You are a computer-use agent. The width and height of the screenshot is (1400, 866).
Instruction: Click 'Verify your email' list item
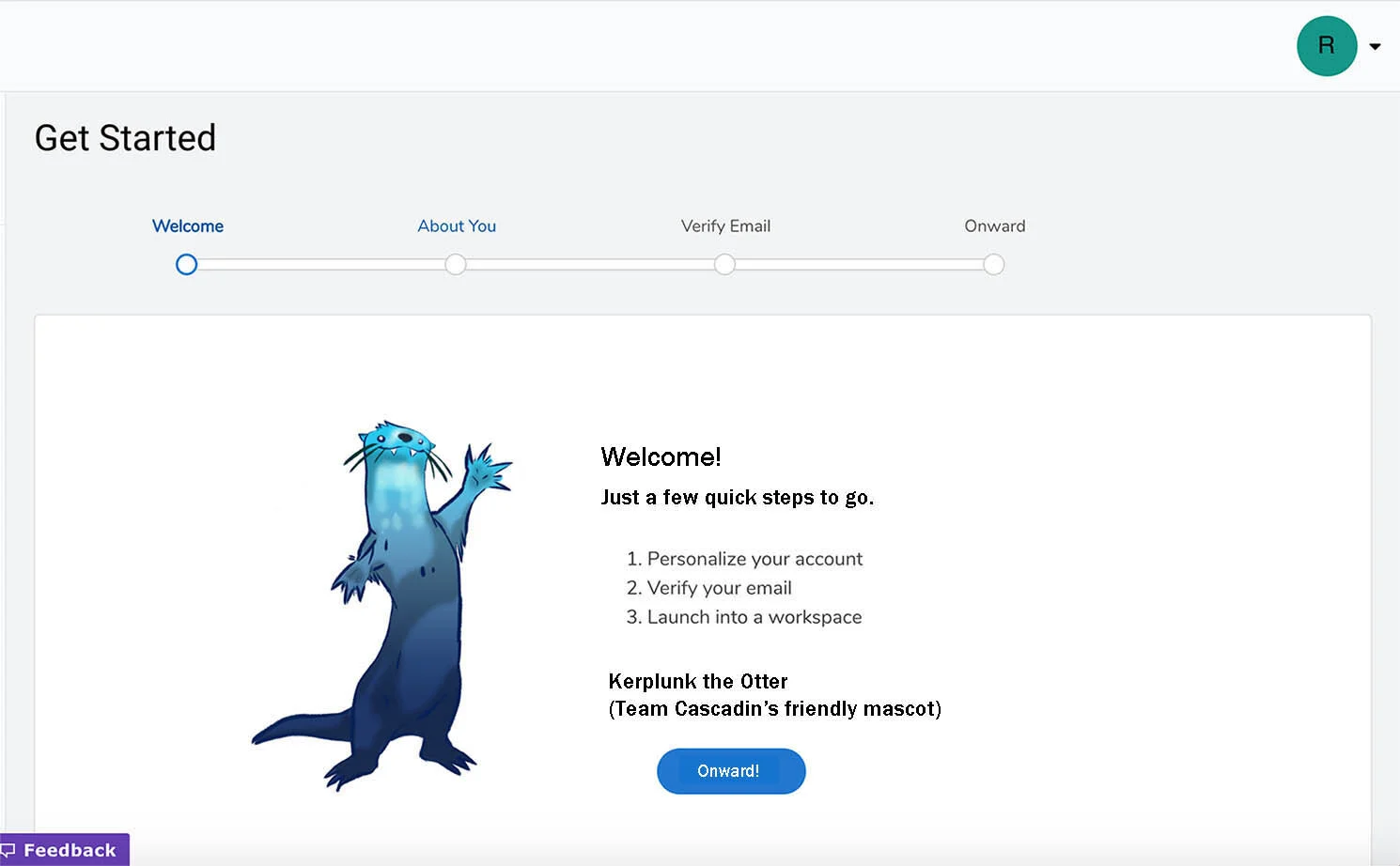[x=719, y=588]
